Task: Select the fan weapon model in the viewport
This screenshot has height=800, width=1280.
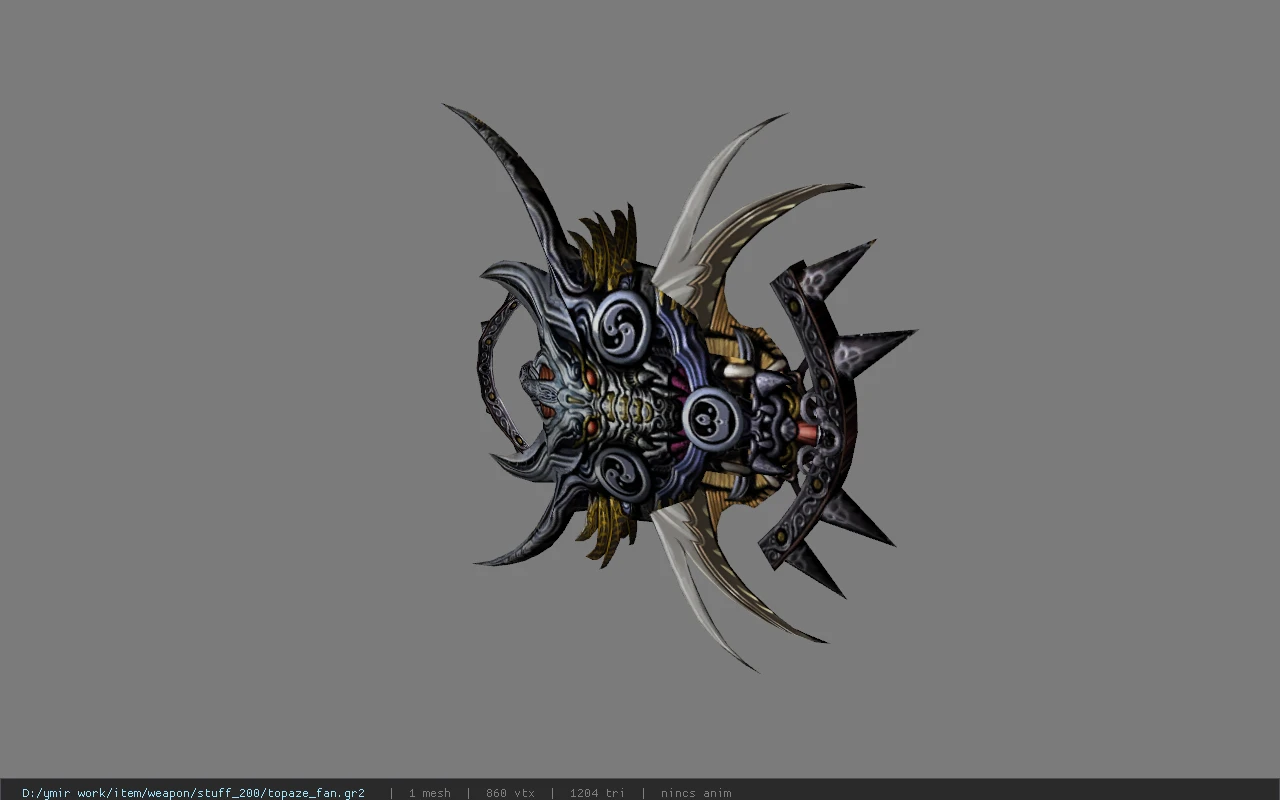Action: [x=680, y=390]
